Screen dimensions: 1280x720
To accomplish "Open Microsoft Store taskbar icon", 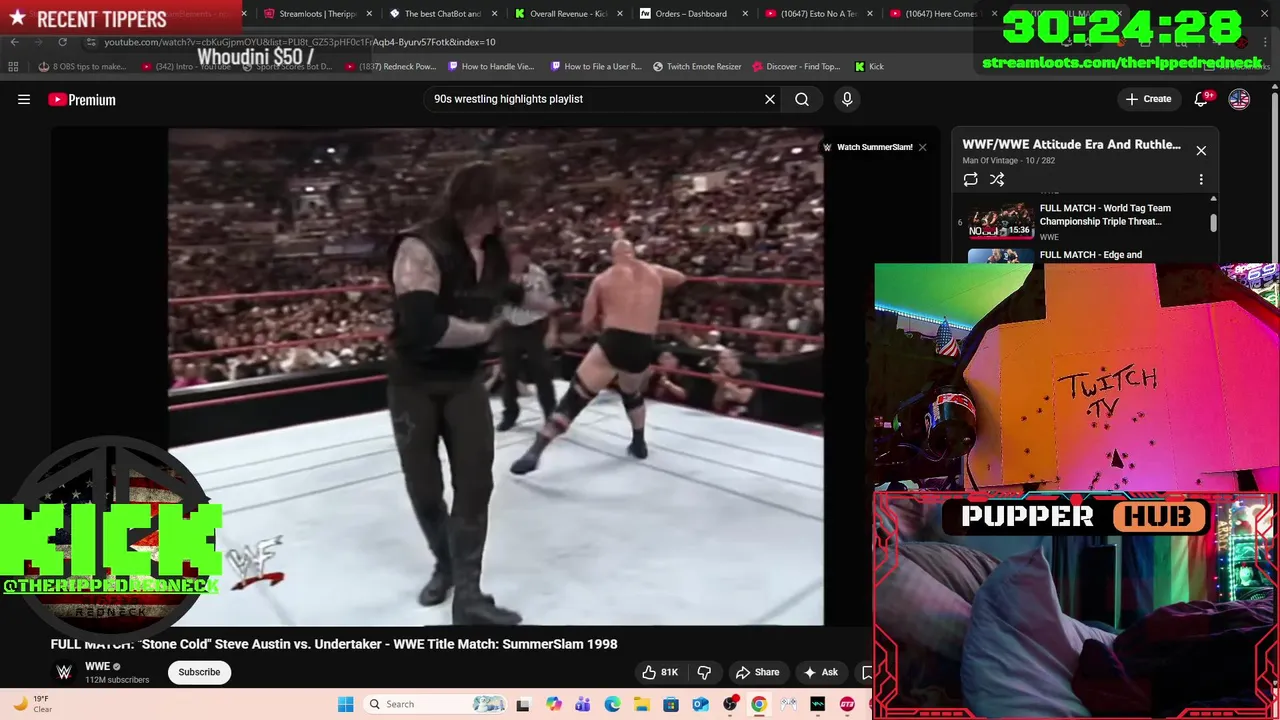I will point(671,704).
